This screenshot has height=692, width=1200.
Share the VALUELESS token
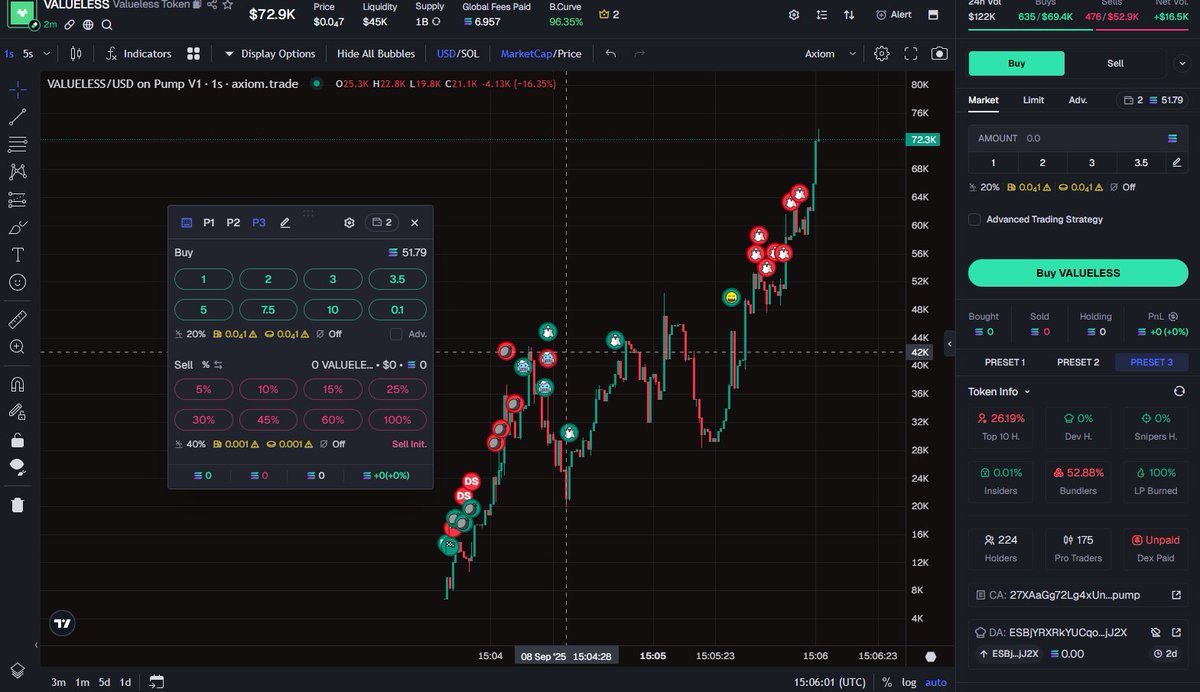click(212, 5)
